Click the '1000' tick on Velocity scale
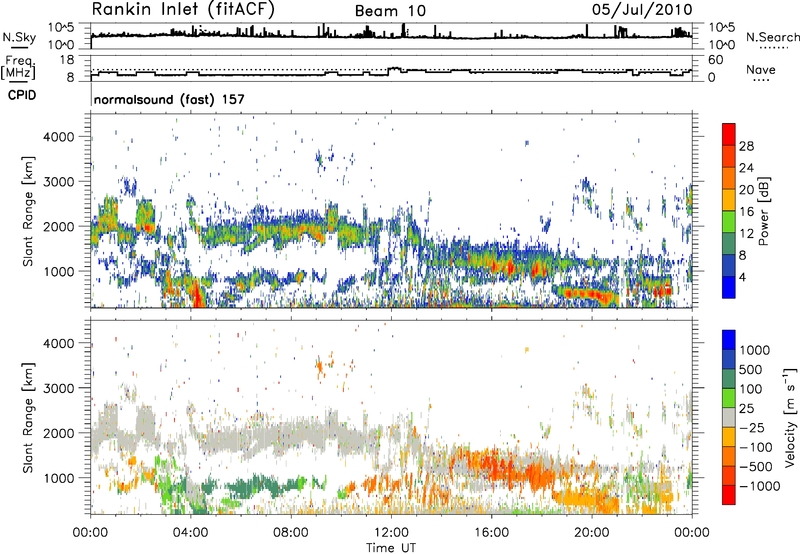 [754, 350]
